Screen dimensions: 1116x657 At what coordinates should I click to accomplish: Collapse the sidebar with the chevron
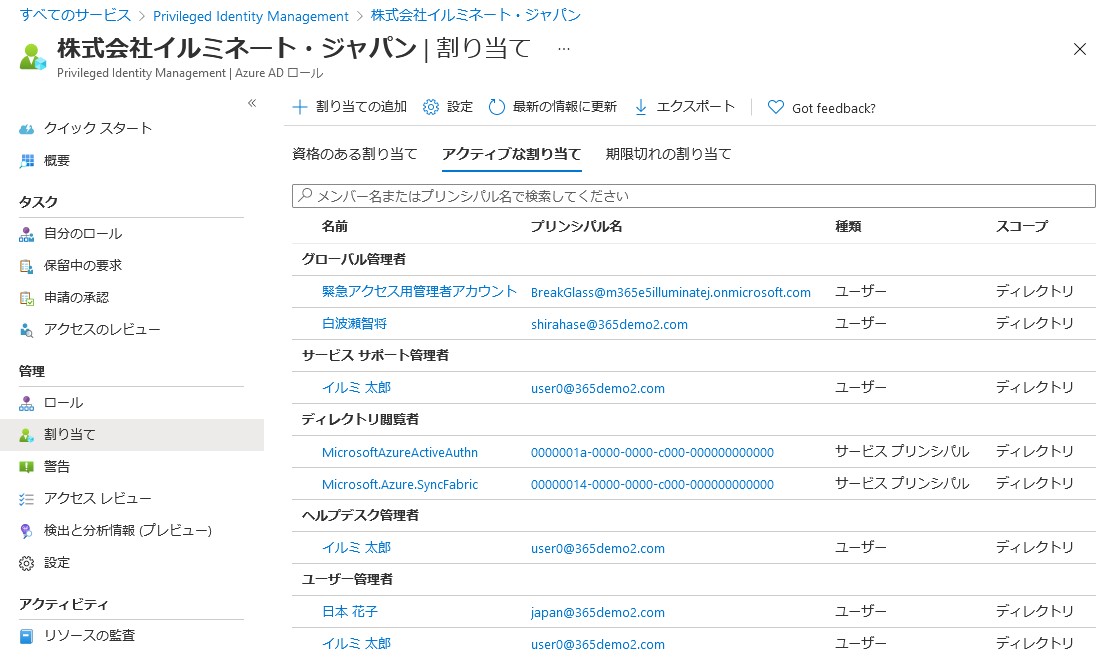click(x=253, y=103)
